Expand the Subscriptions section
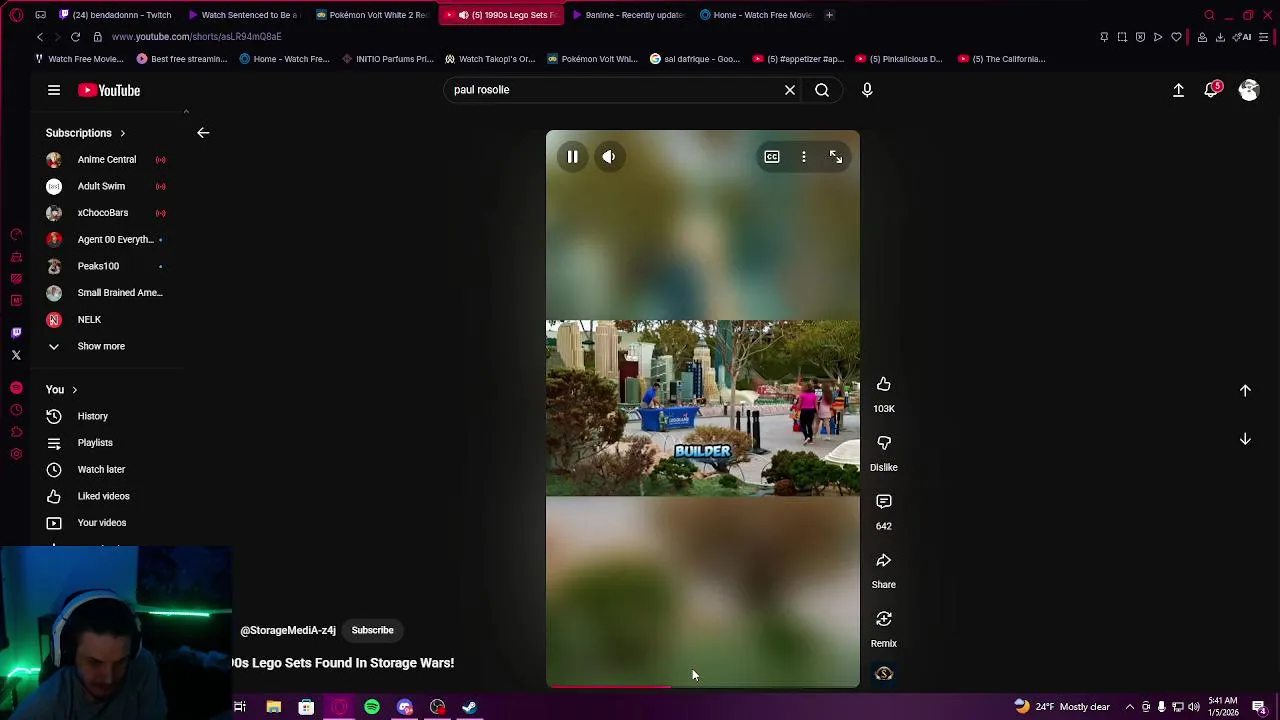 point(86,133)
